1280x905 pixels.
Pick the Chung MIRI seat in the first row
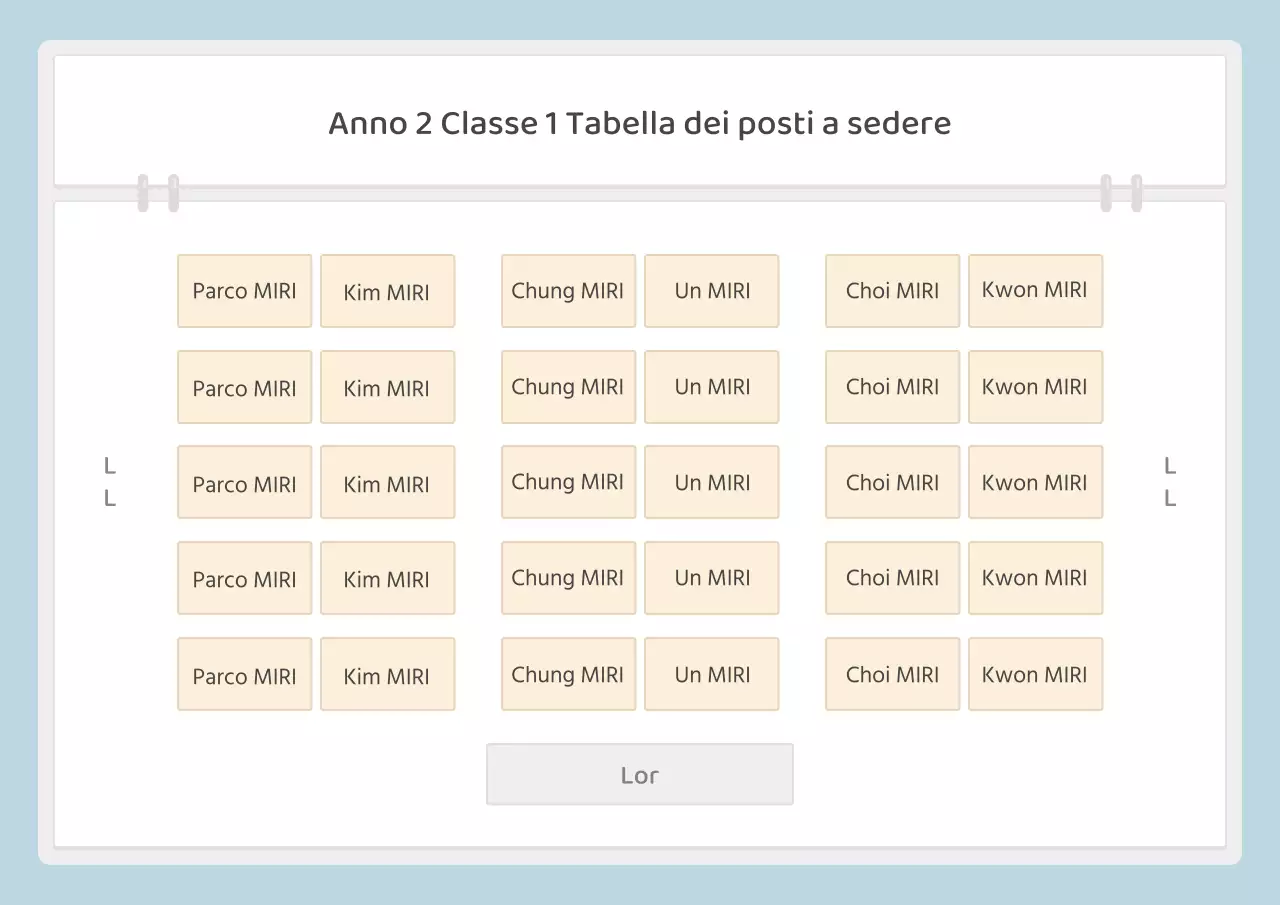tap(568, 291)
